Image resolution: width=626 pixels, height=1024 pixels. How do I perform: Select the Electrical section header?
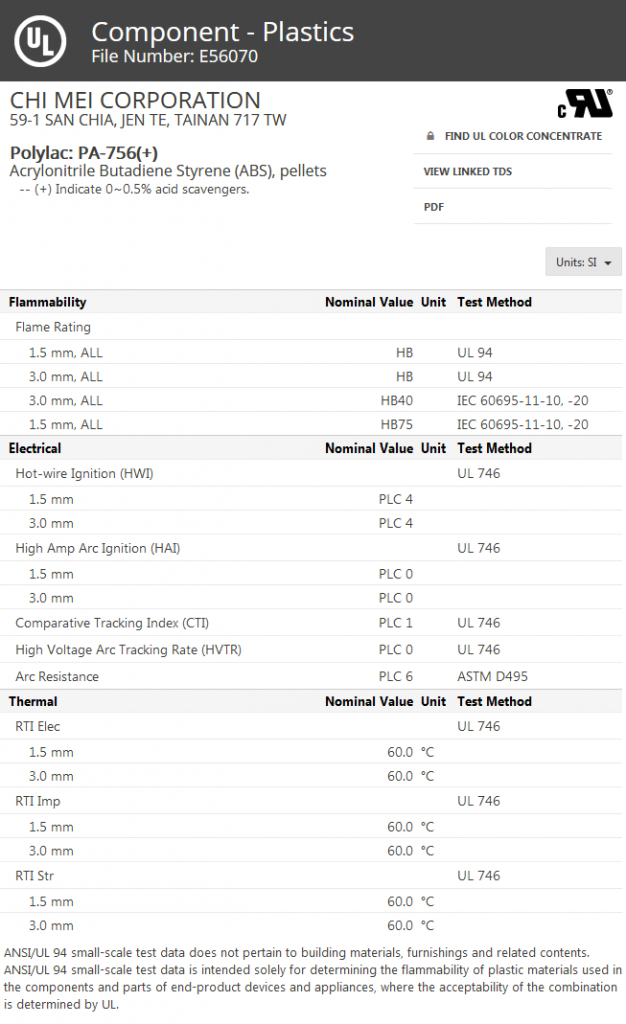coord(35,449)
